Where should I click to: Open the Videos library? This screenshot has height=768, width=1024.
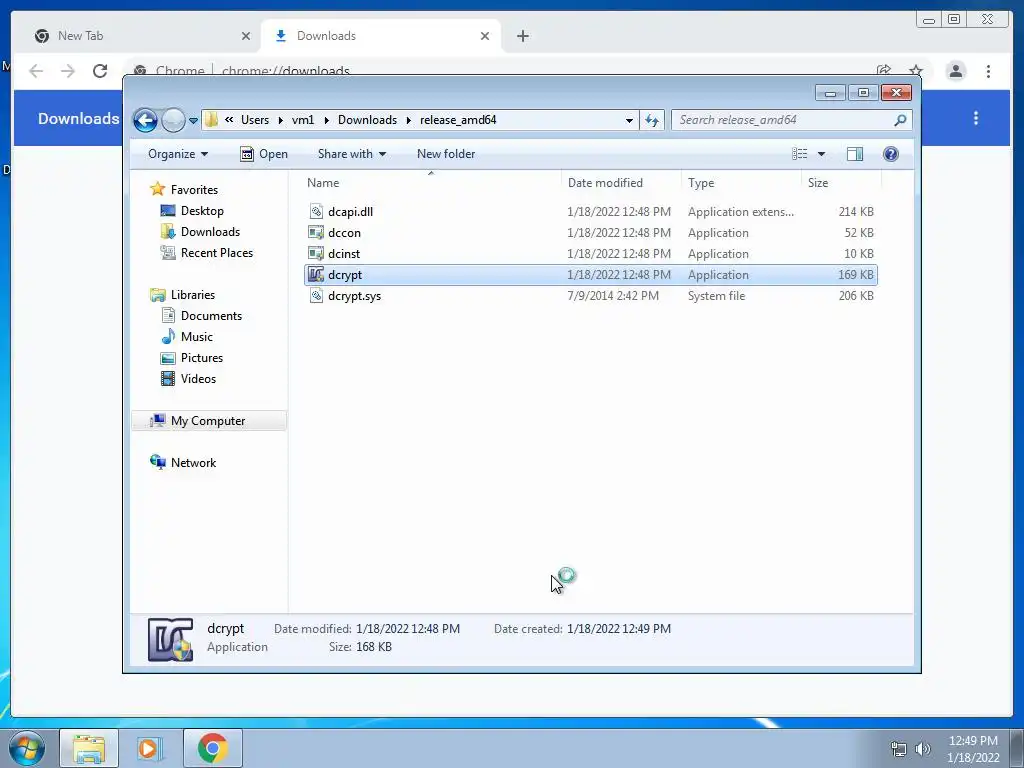198,379
